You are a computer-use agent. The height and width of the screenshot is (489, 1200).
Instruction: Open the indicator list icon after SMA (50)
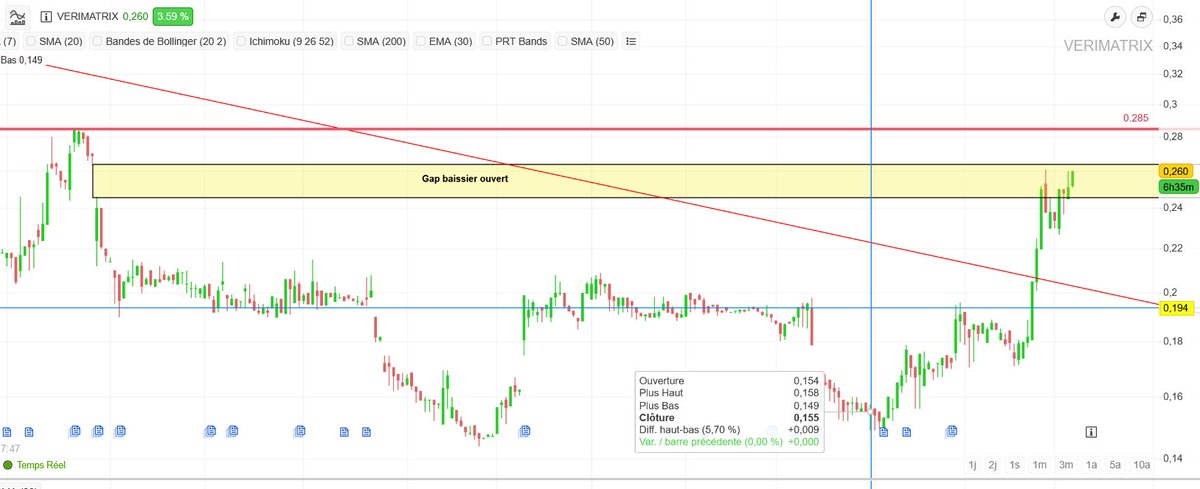(631, 41)
